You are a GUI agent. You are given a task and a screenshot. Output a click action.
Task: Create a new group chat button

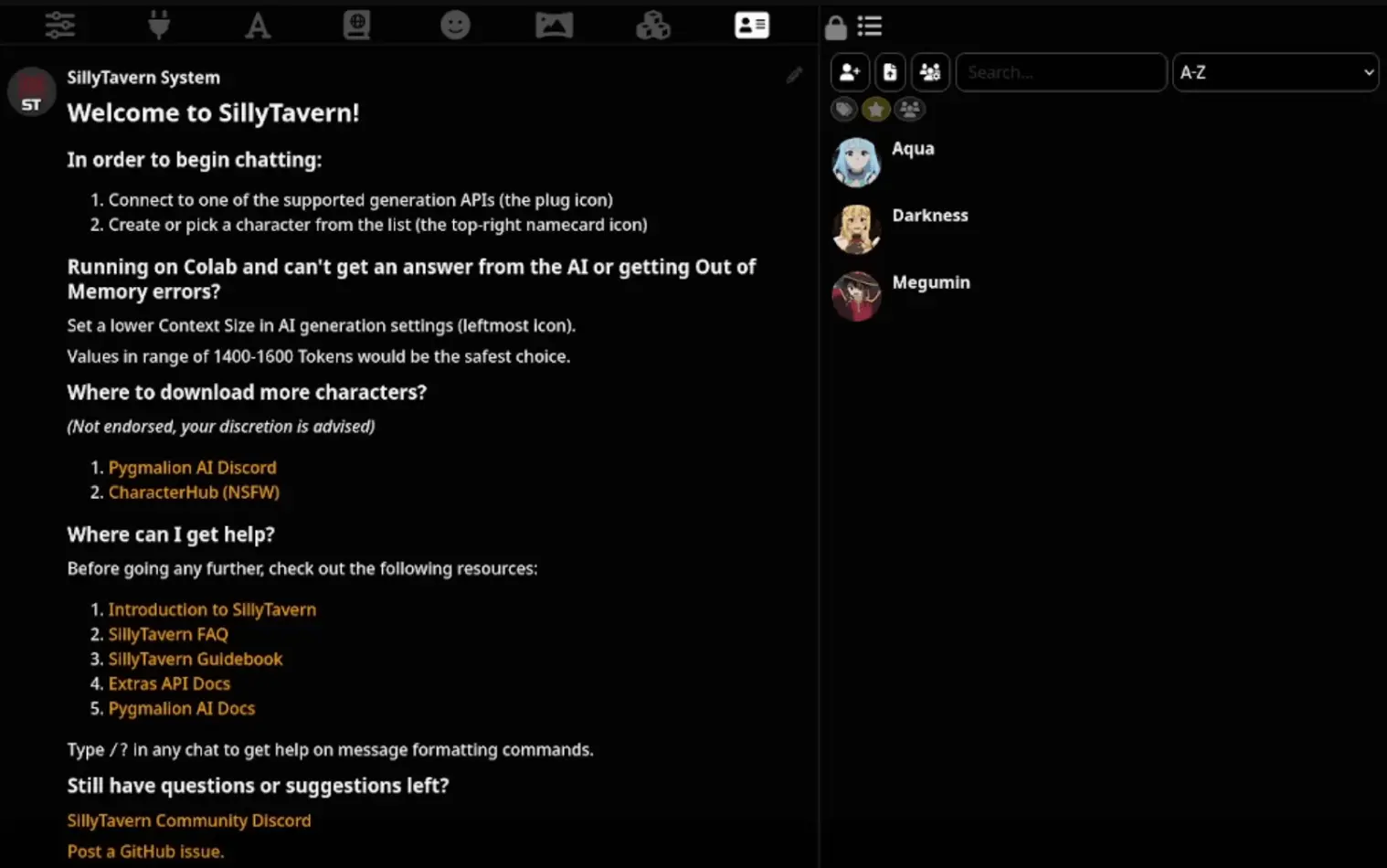[x=930, y=72]
